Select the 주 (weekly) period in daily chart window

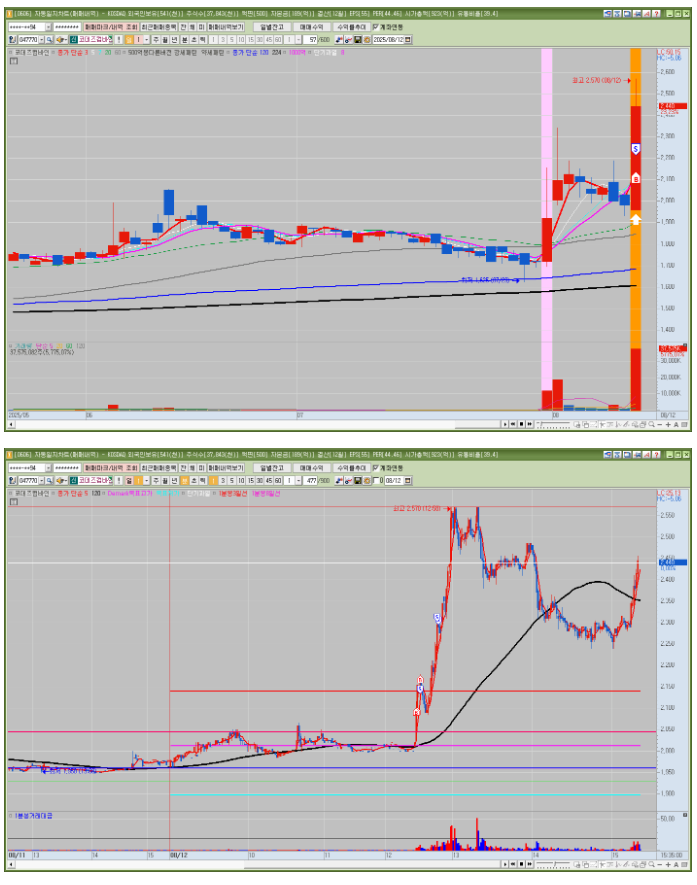(x=156, y=40)
